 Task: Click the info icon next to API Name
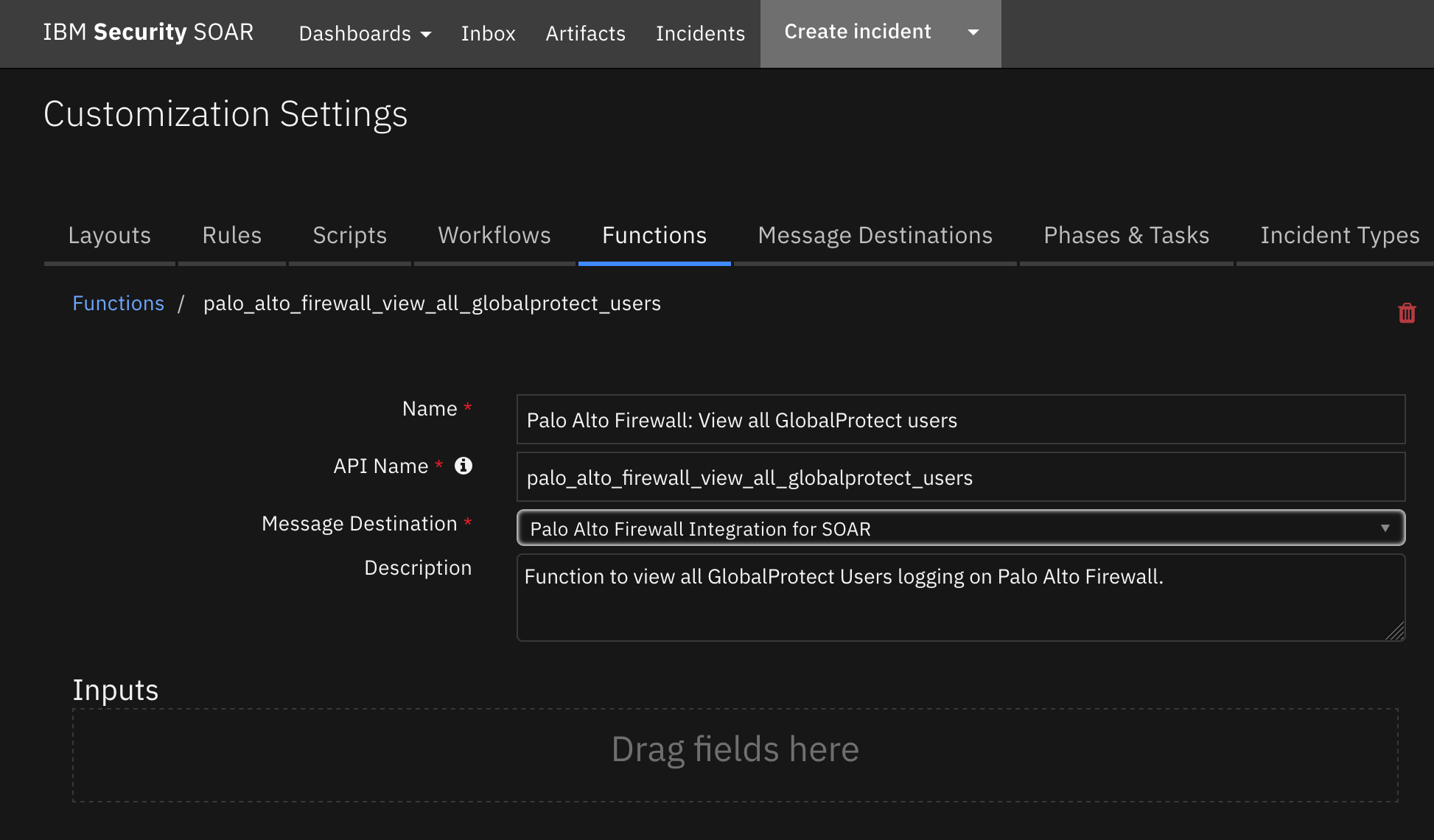coord(463,466)
